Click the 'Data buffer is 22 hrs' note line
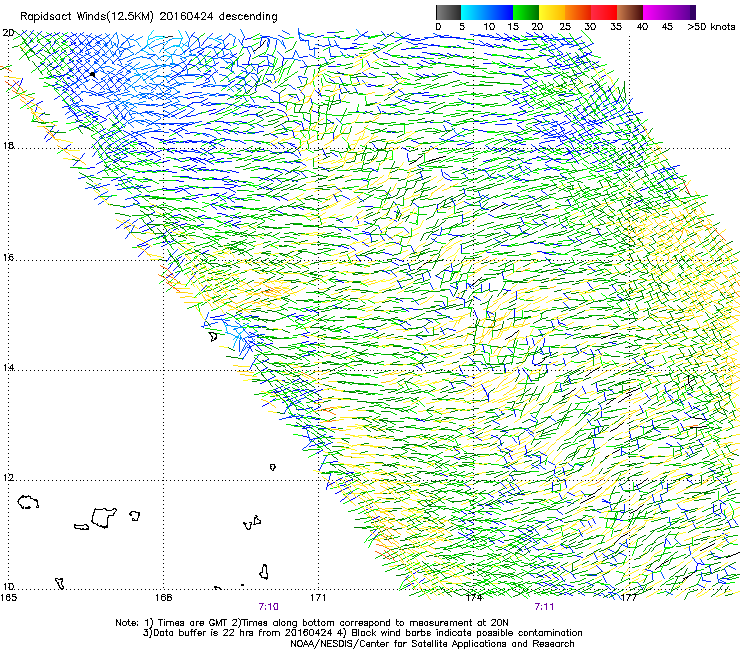 click(362, 633)
